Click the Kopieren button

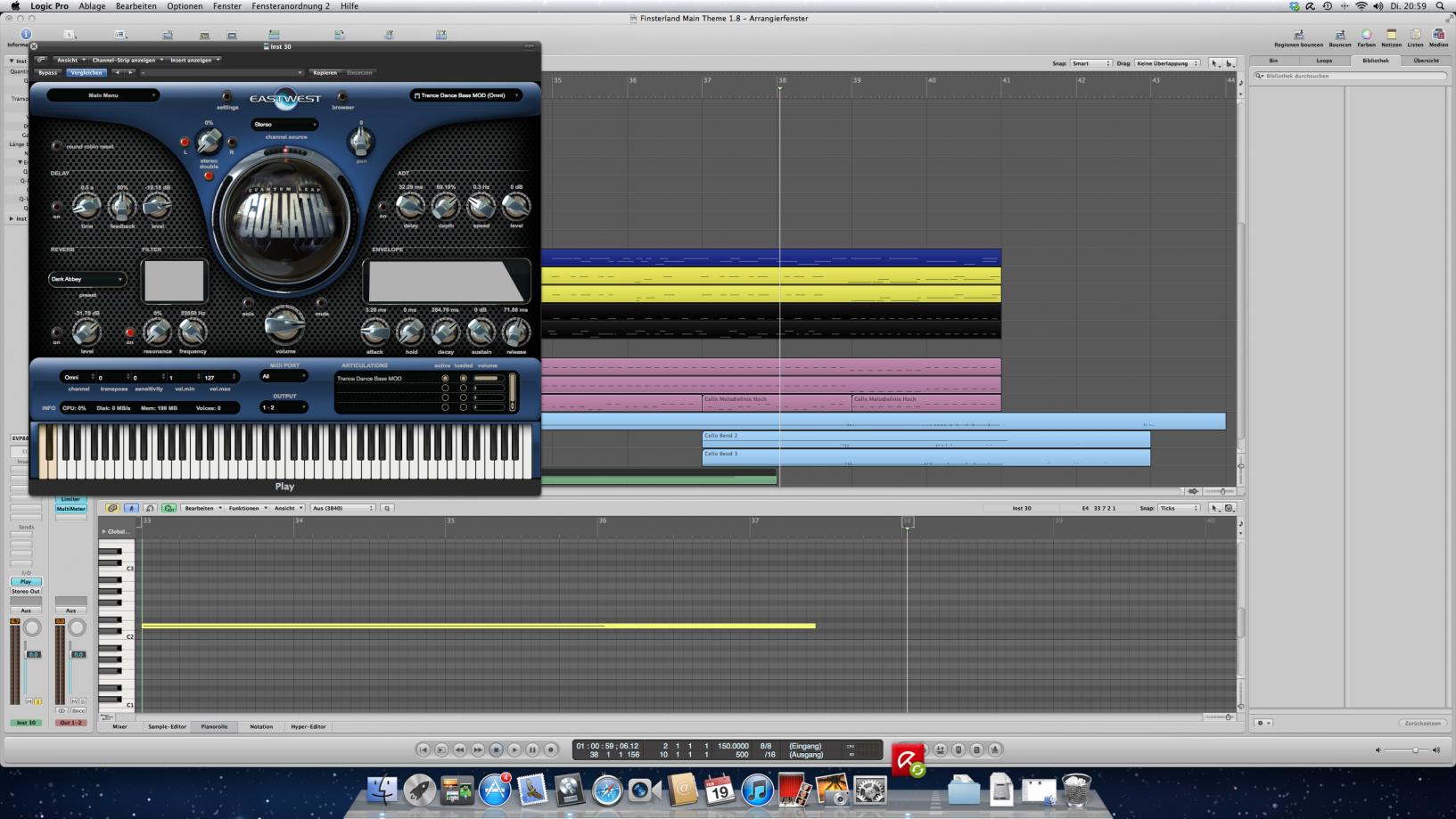325,73
